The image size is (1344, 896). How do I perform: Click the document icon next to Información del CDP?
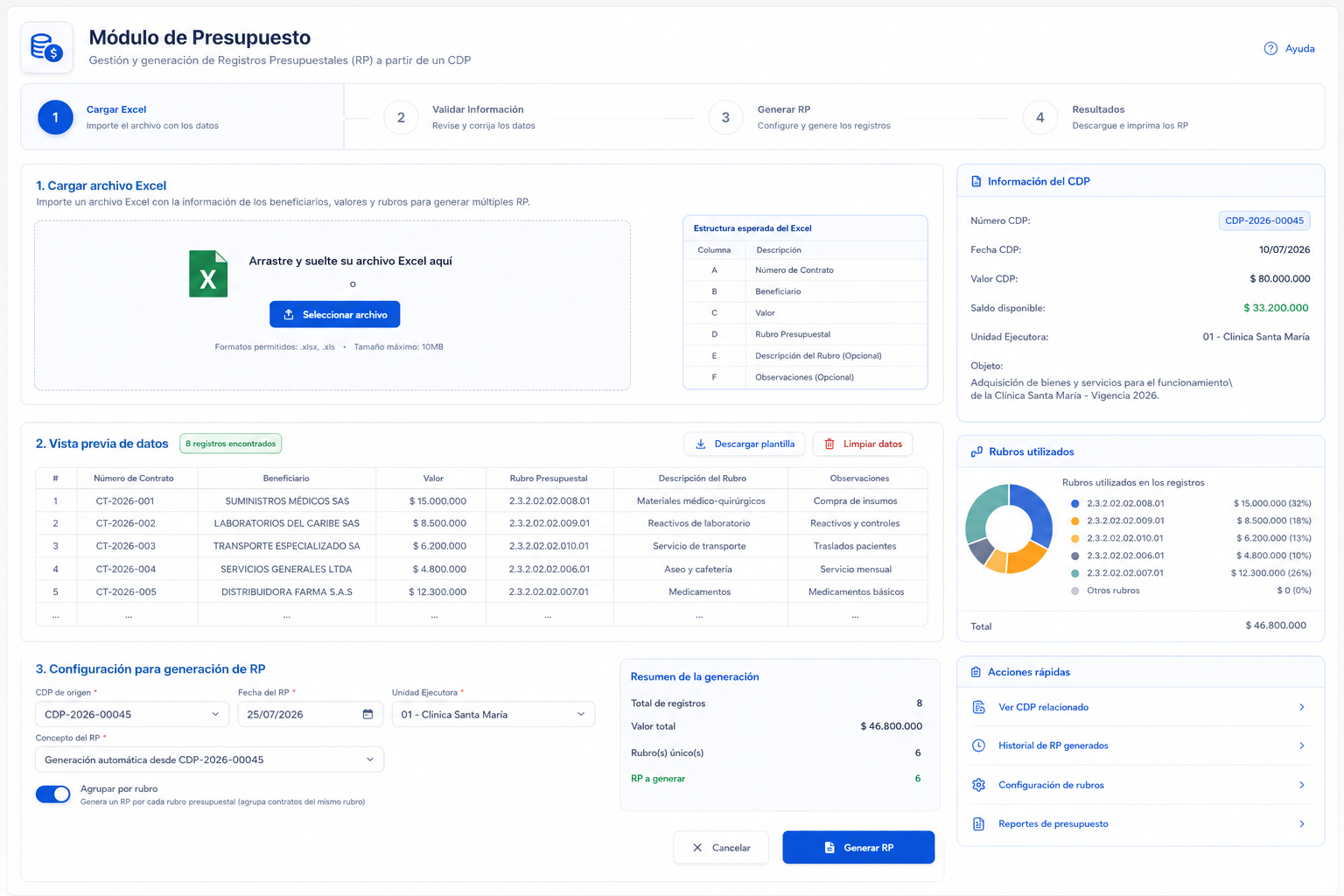[x=976, y=182]
